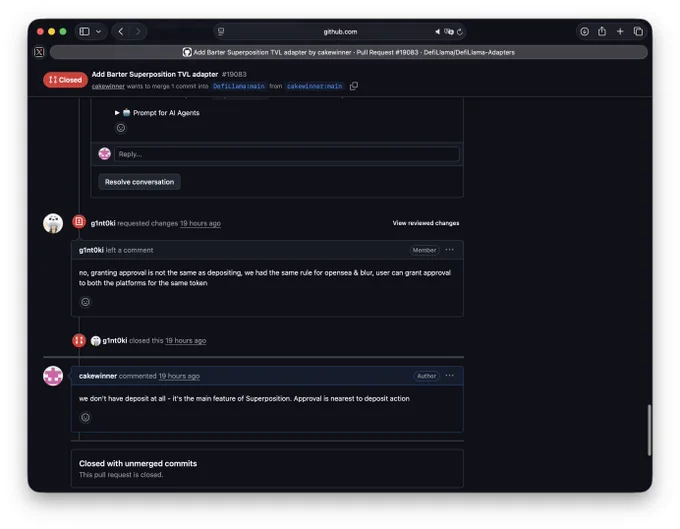Screen dimensions: 680x529
Task: Click the Add Barter Superposition TVL adapter title
Action: point(155,74)
